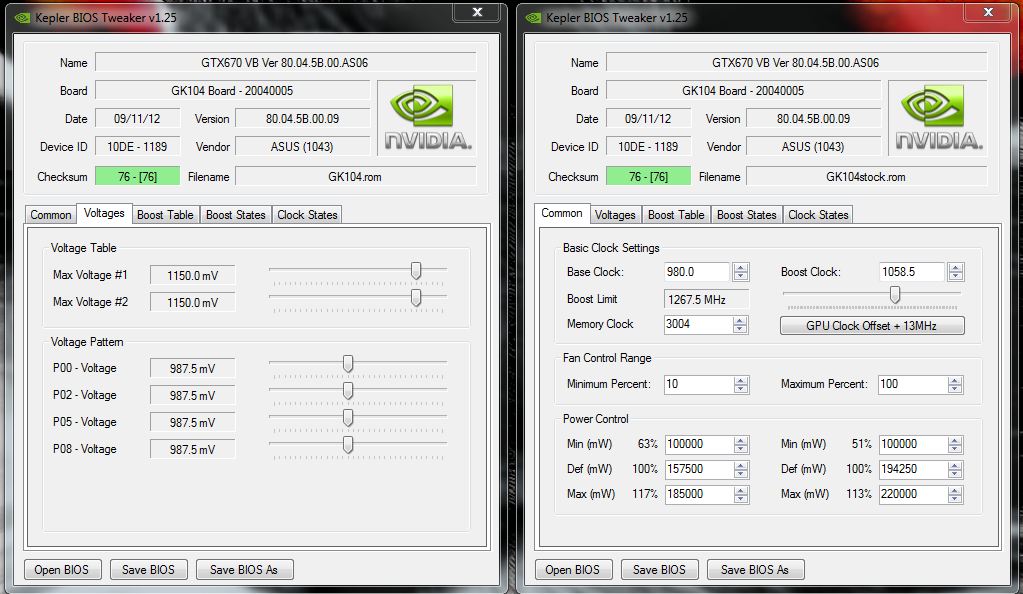
Task: Select the Common tab in right window
Action: pos(562,213)
